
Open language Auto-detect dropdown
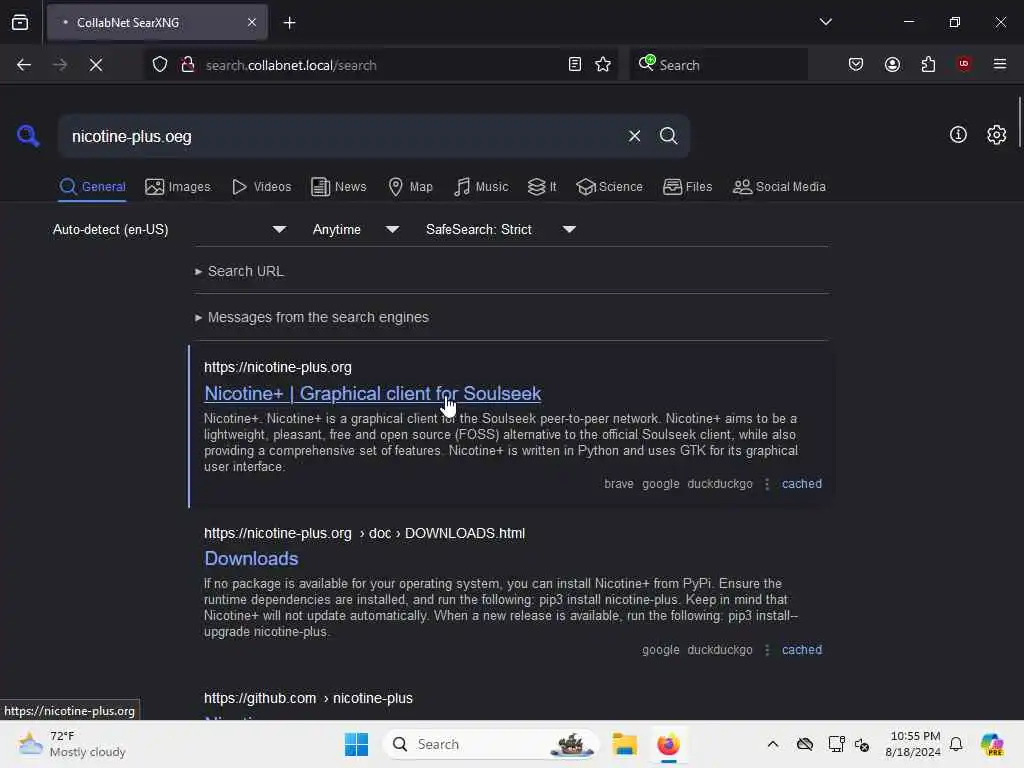pyautogui.click(x=170, y=229)
